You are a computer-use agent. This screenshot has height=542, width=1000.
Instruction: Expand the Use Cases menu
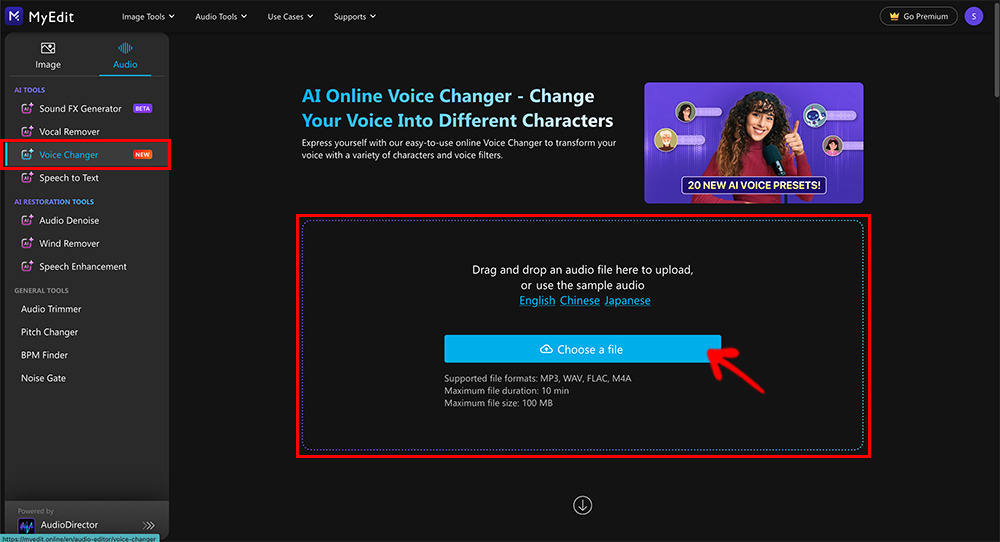(290, 17)
